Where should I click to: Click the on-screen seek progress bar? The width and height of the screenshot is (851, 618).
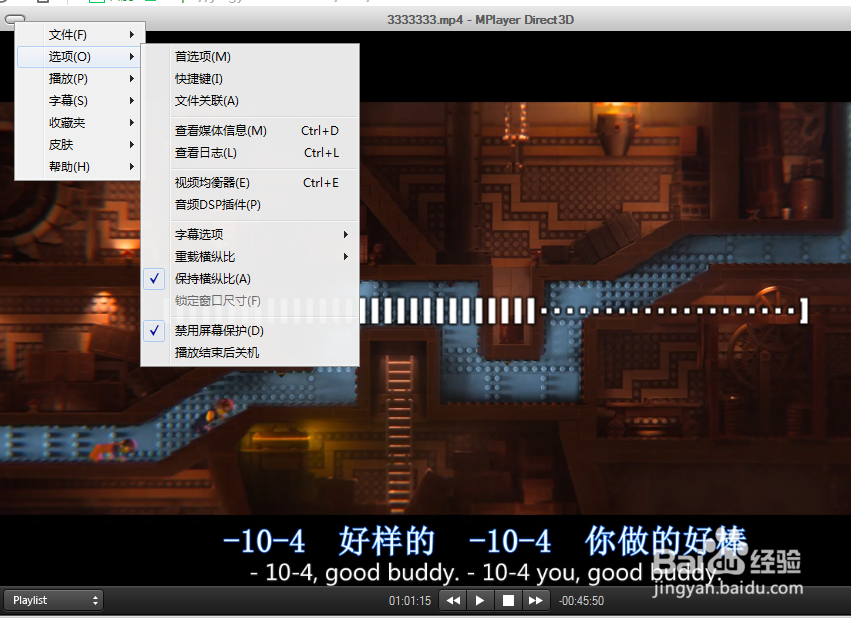(x=584, y=311)
